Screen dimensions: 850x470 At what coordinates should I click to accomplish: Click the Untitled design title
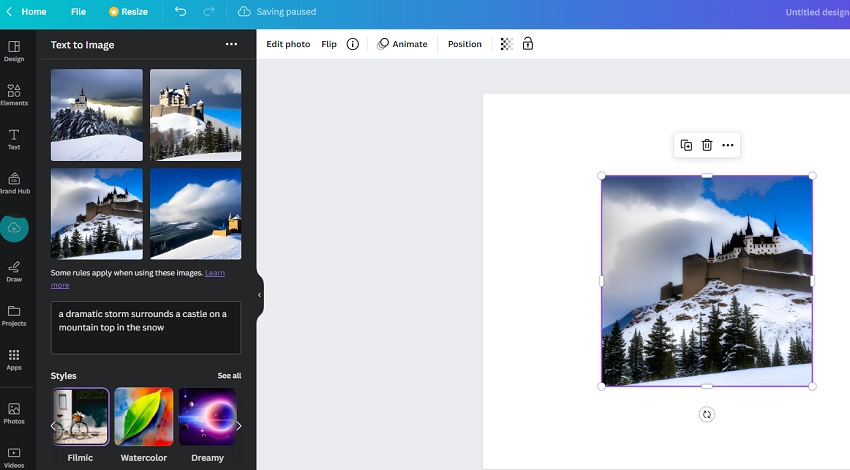pyautogui.click(x=817, y=12)
